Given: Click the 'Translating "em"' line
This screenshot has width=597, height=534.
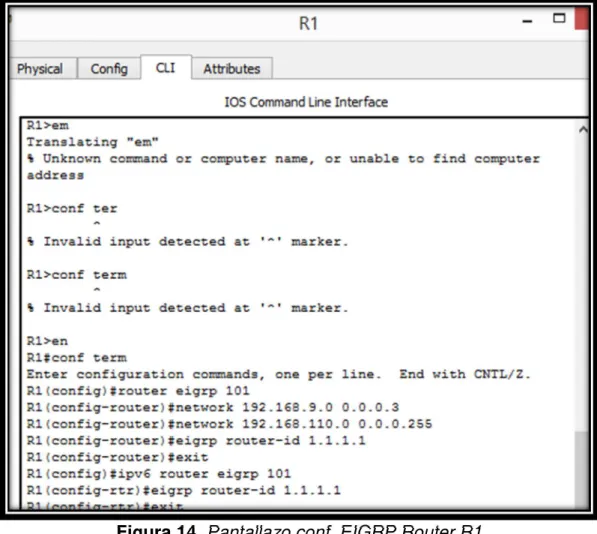Looking at the screenshot, I should pos(93,142).
